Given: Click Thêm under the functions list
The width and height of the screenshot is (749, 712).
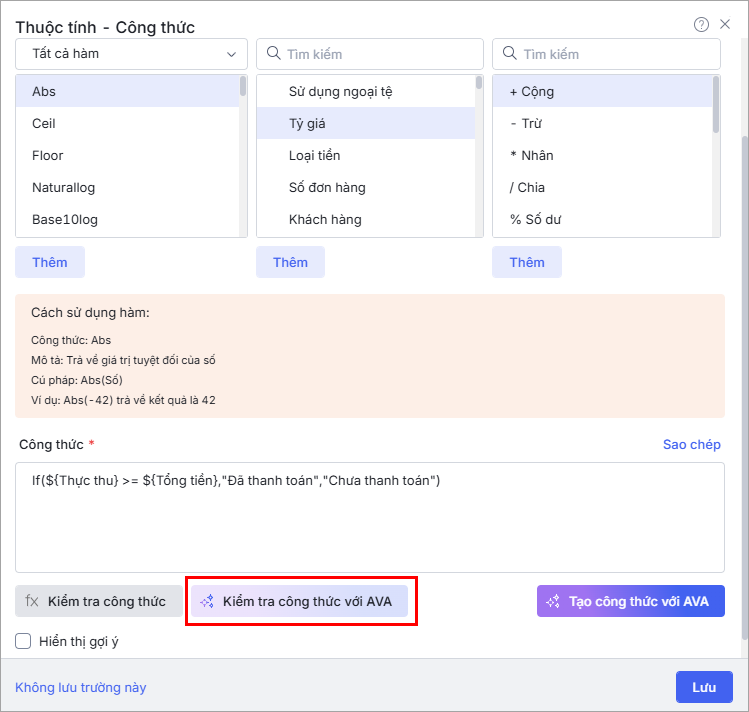Looking at the screenshot, I should [x=50, y=262].
